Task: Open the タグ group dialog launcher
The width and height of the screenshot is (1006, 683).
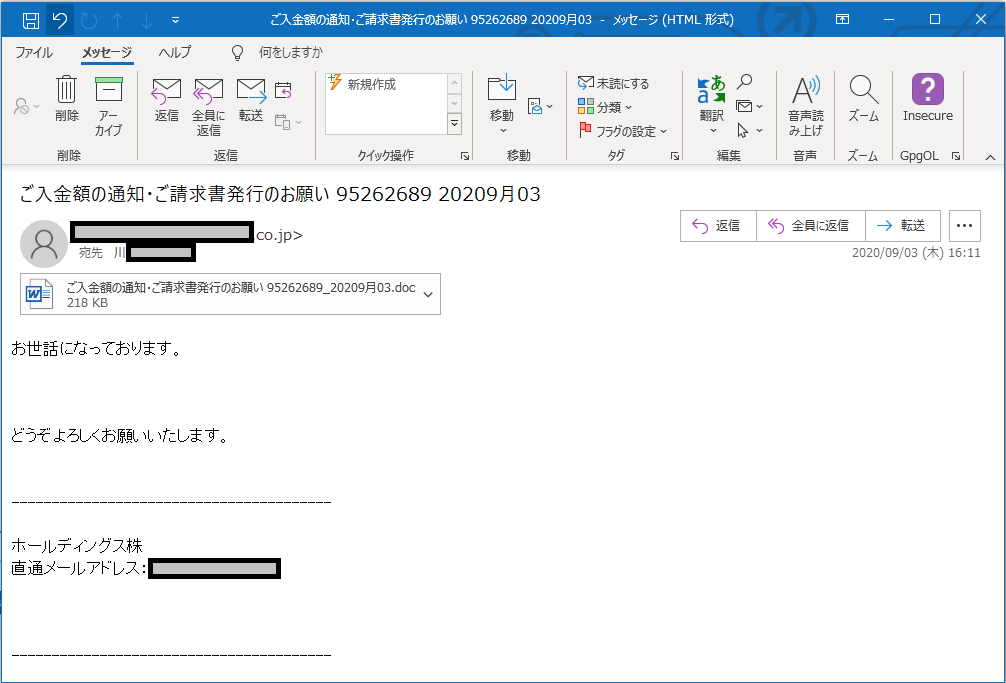Action: pyautogui.click(x=674, y=156)
